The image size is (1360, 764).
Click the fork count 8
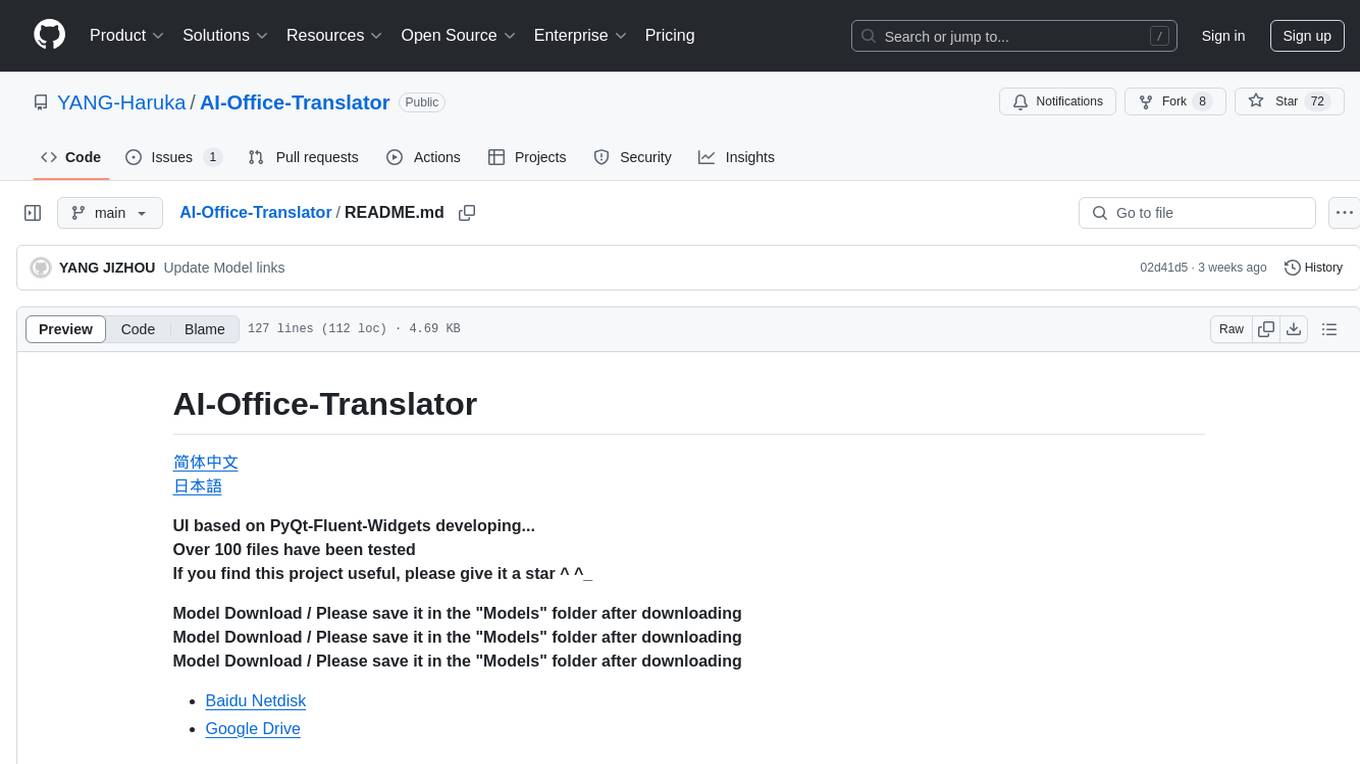[1202, 101]
